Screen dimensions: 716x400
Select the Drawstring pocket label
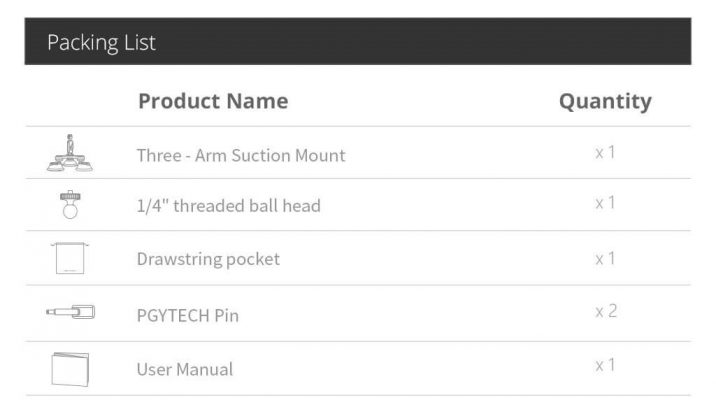click(208, 259)
